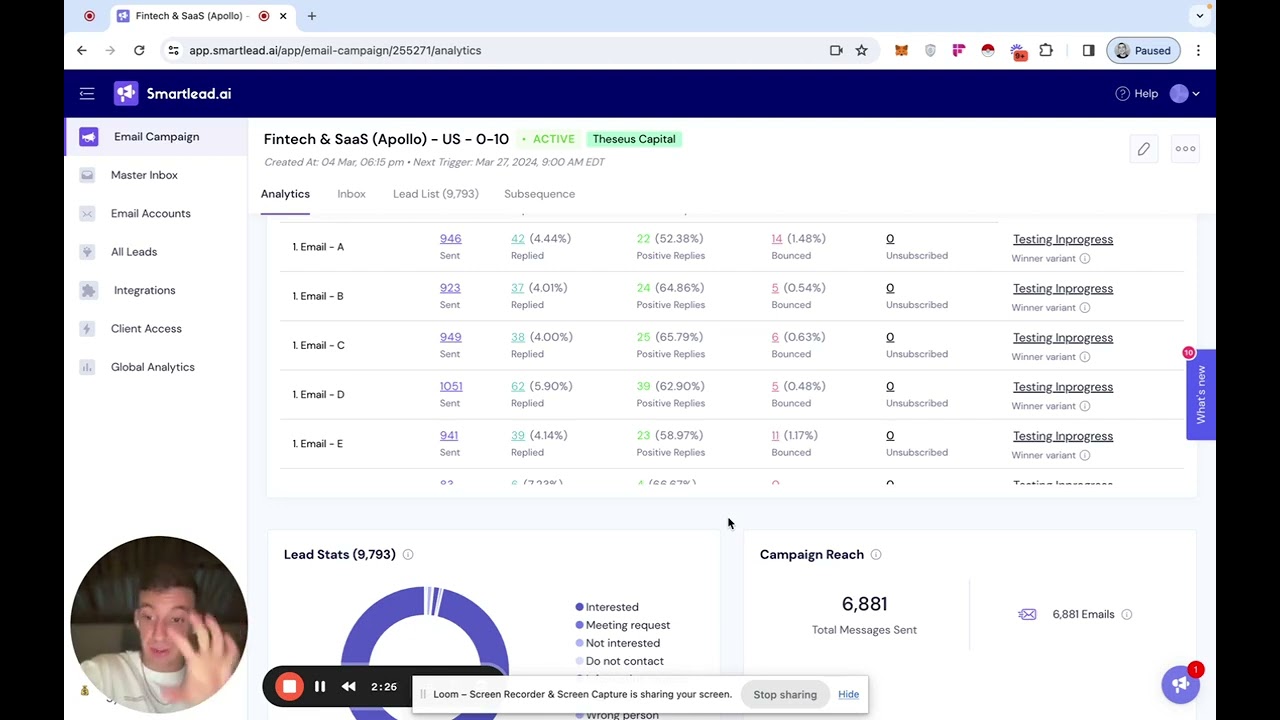
Task: Click winner variant info icon, Email D
Action: (x=1085, y=406)
